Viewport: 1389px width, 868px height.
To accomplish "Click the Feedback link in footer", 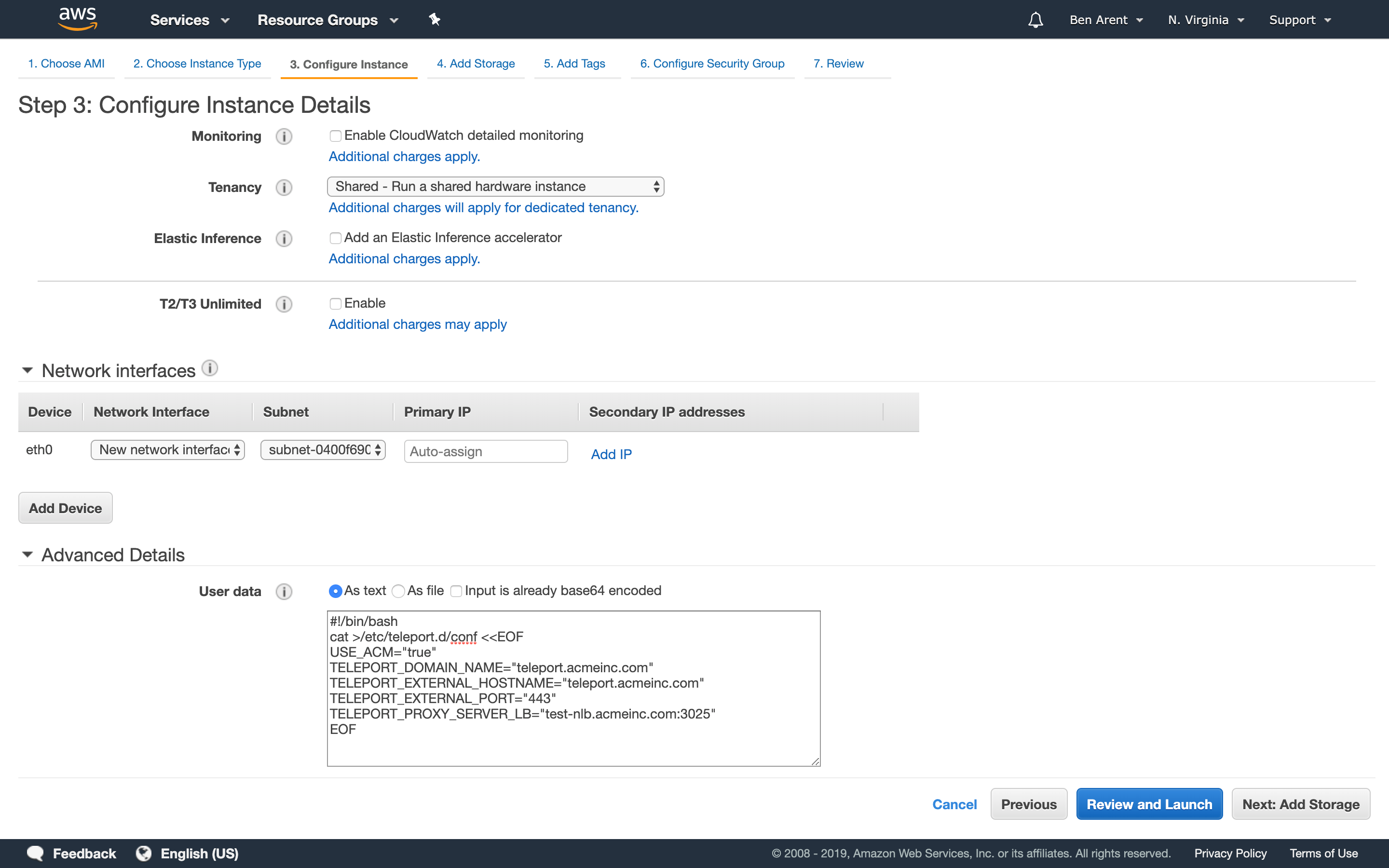I will (84, 854).
